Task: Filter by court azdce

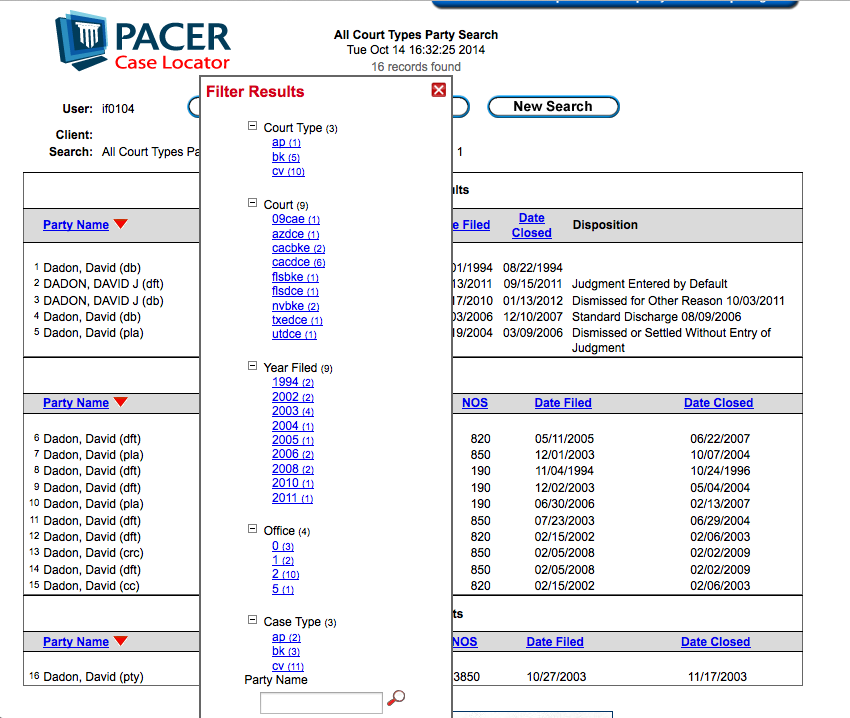Action: click(295, 234)
